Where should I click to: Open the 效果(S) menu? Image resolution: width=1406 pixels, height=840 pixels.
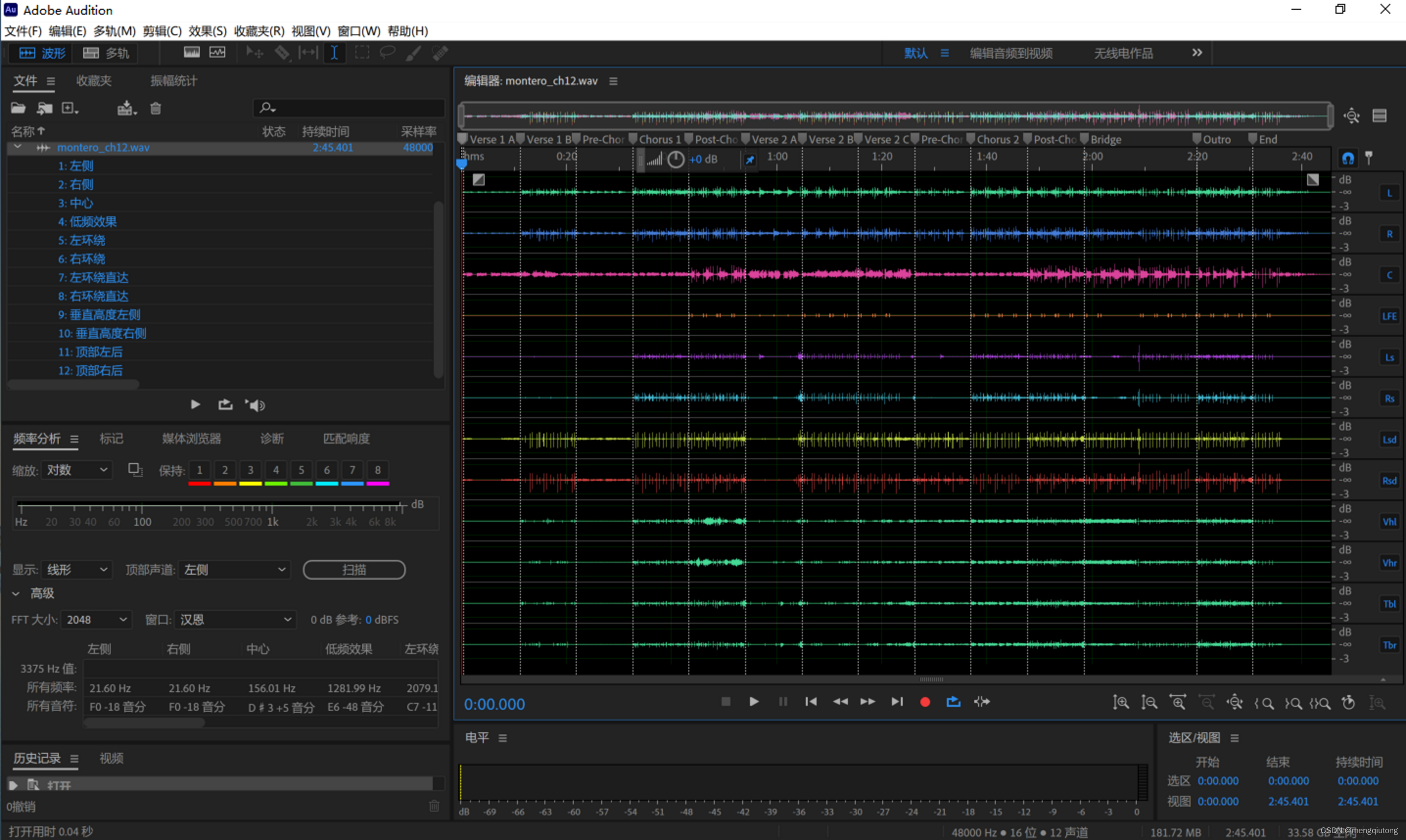(207, 31)
